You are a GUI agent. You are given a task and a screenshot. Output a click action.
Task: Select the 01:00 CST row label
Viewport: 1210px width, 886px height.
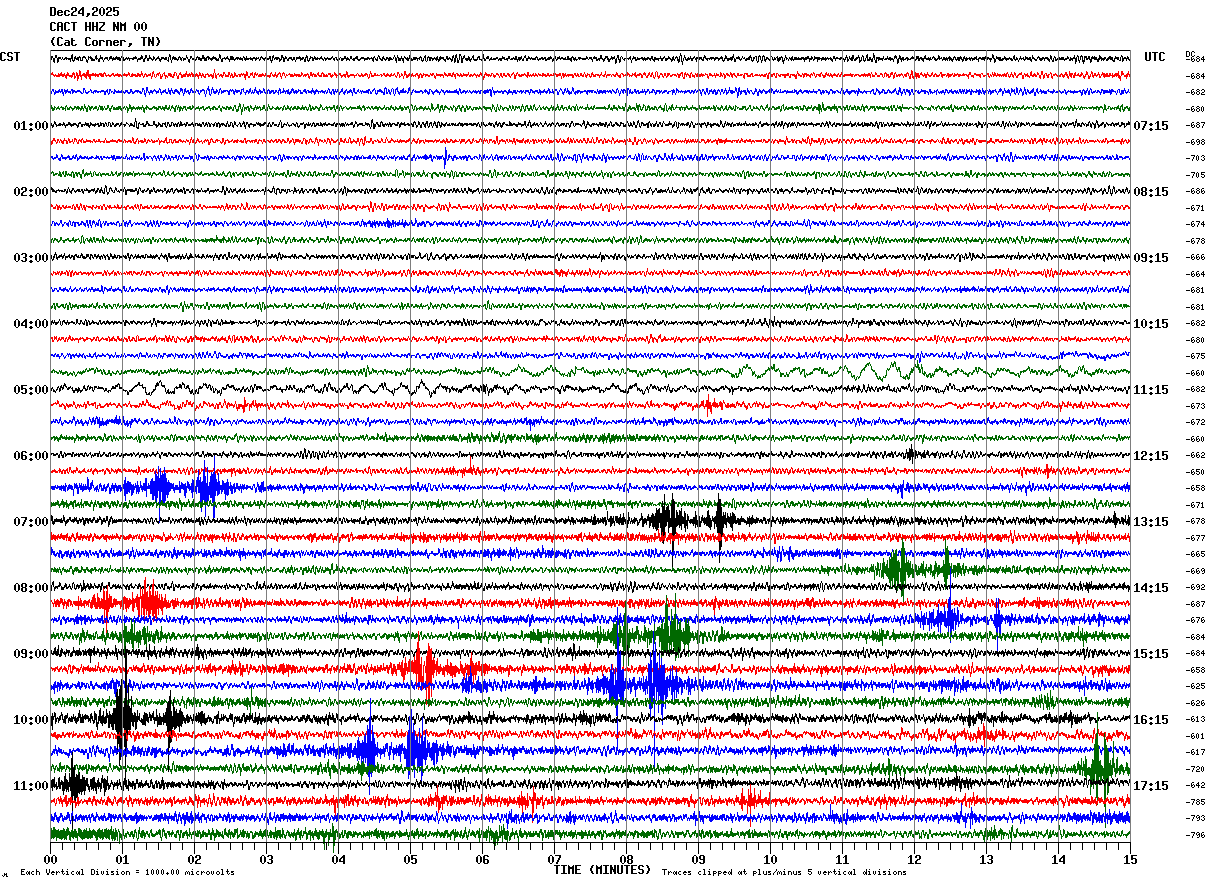click(x=31, y=126)
